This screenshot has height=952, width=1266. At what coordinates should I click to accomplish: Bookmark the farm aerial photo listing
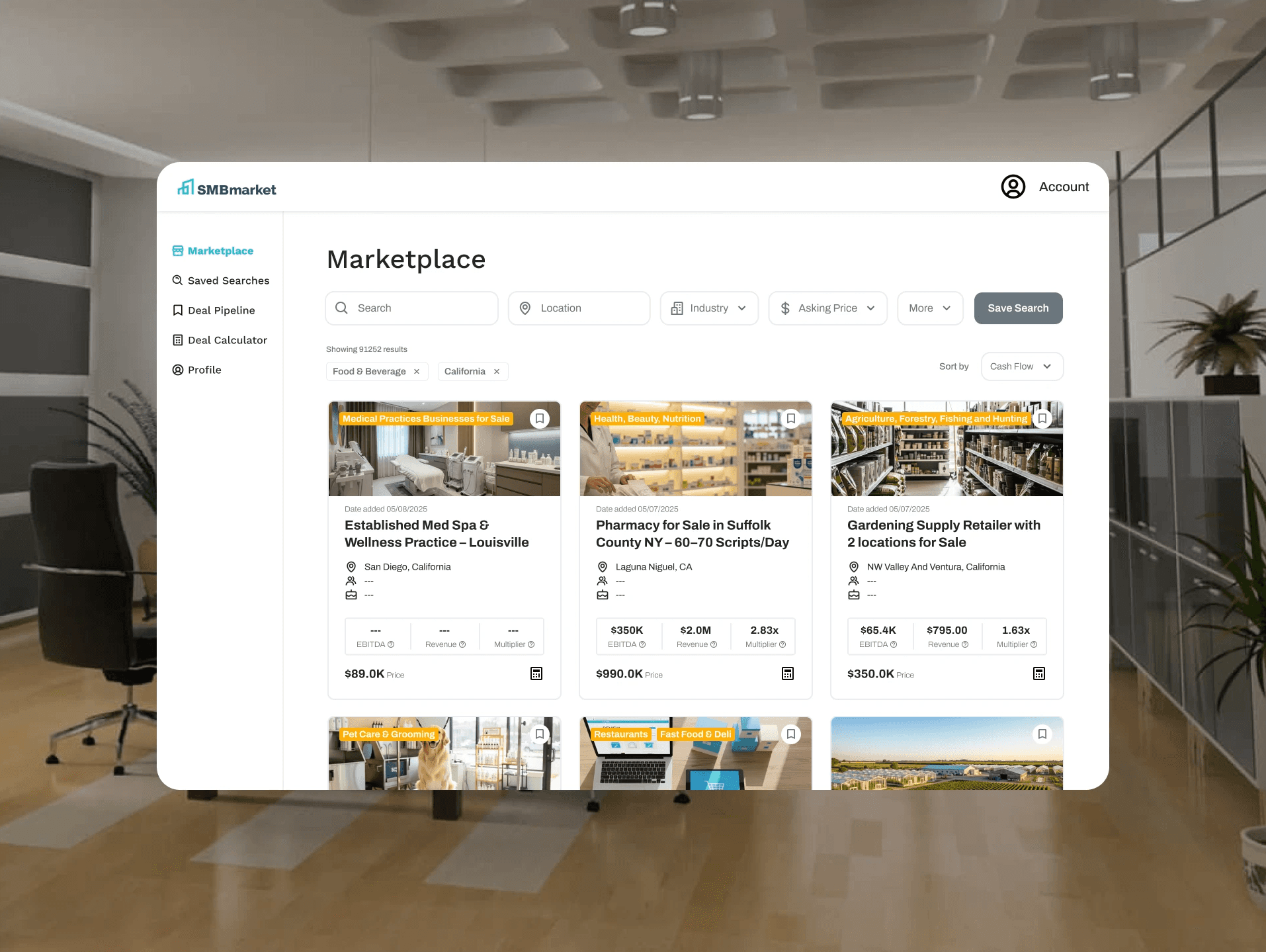coord(1042,734)
